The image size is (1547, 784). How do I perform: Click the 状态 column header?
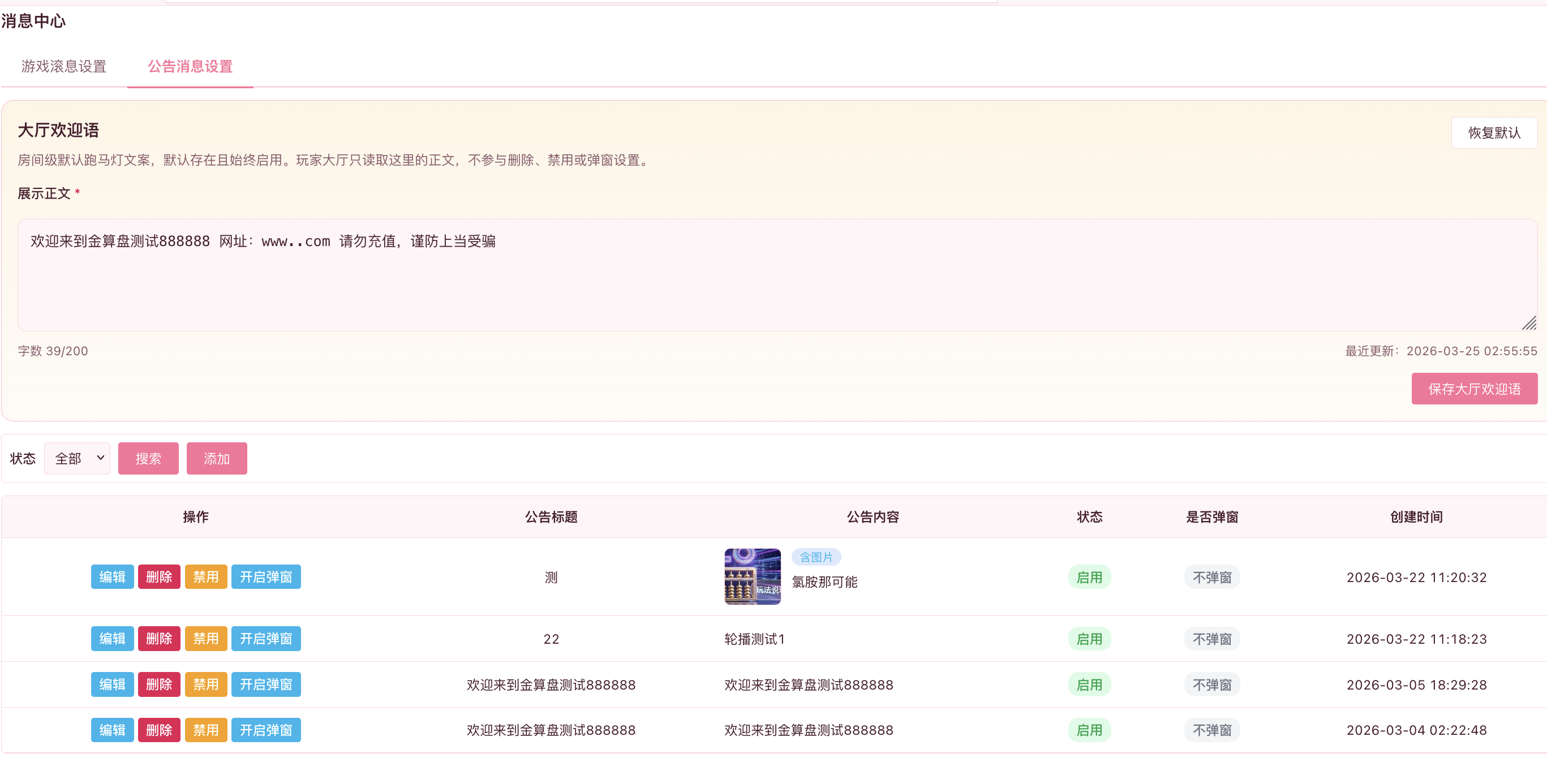(1089, 517)
